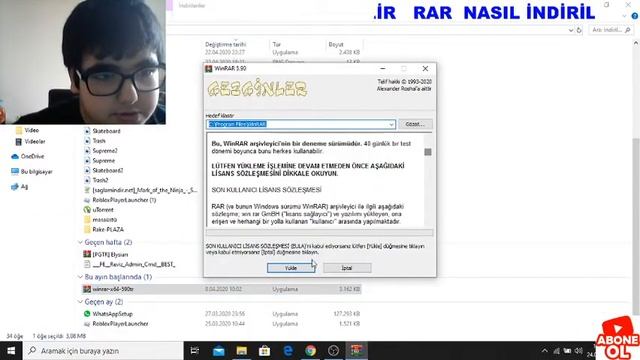Open Ağ network in navigation pane
Image resolution: width=640 pixels, height=360 pixels.
pyautogui.click(x=20, y=187)
